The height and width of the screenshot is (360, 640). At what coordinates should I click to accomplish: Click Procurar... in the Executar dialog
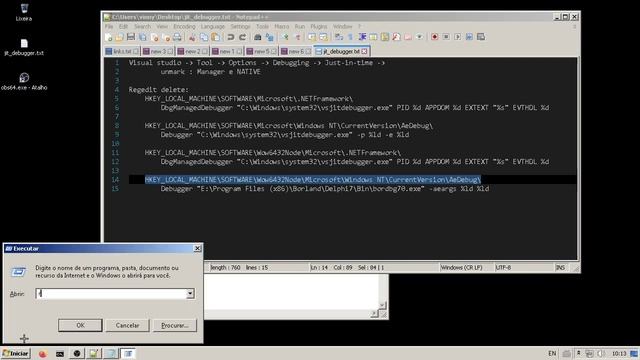(x=175, y=325)
